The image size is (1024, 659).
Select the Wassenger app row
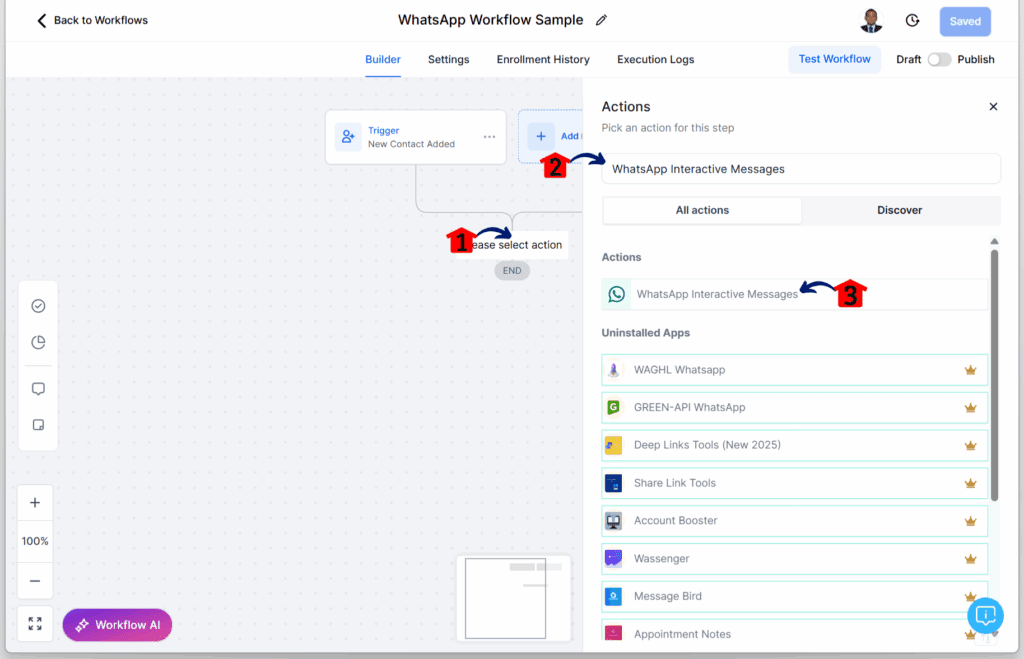point(794,558)
